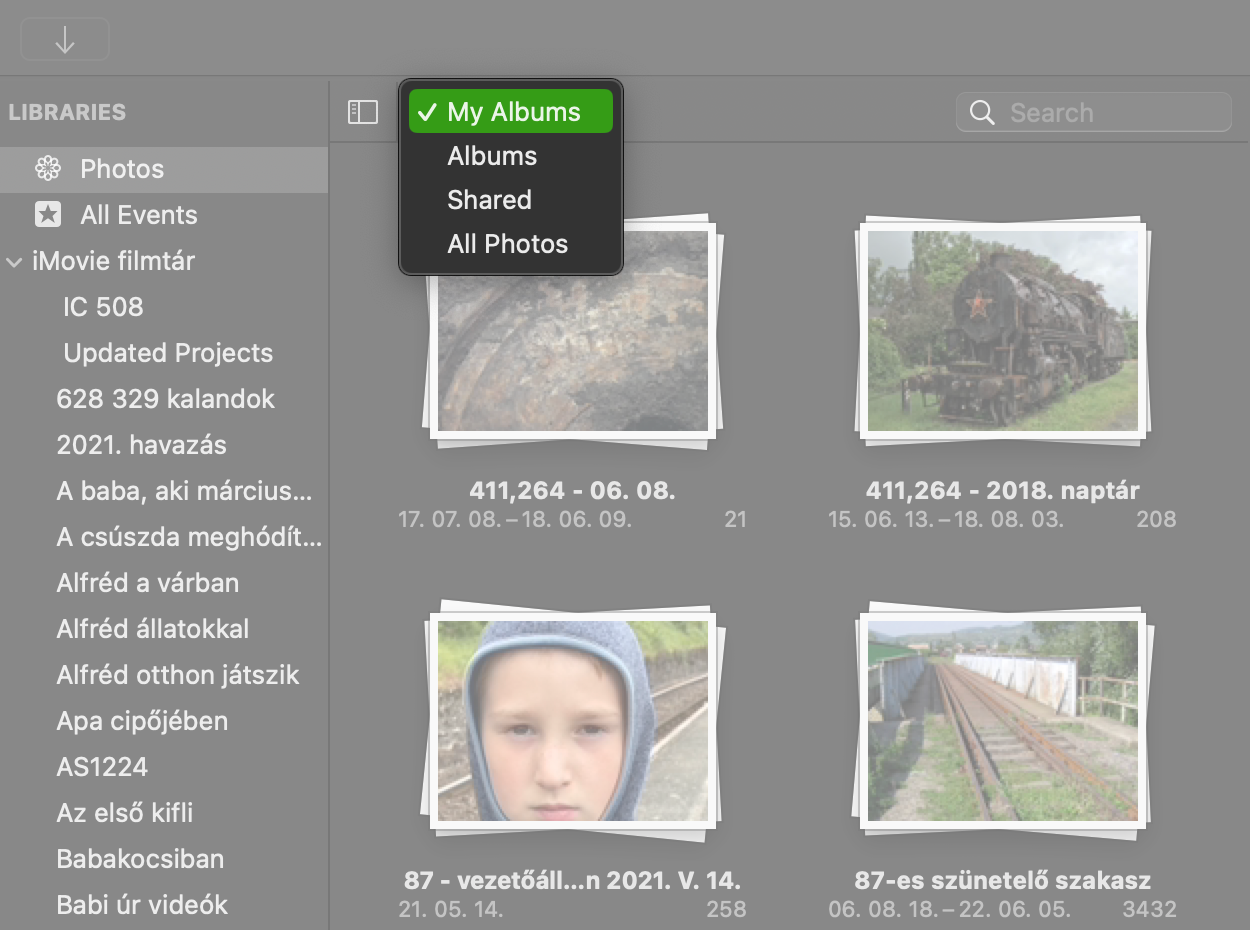Collapse the iMovie filmtár library
Viewport: 1250px width, 930px height.
coord(14,262)
